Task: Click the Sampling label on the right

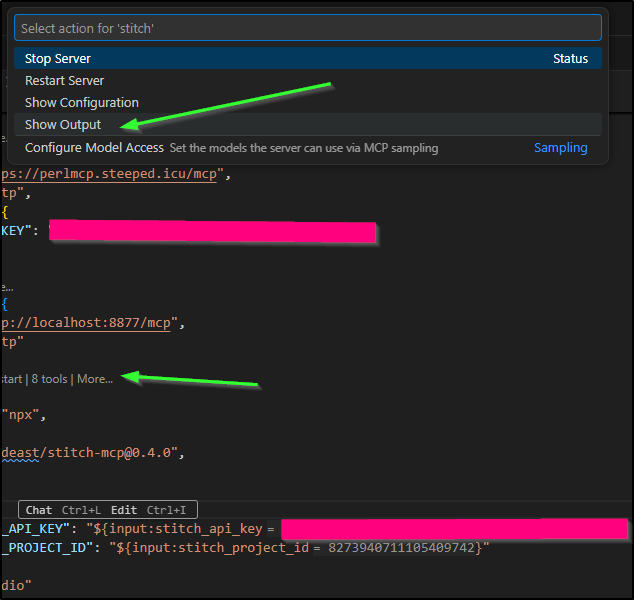Action: tap(560, 148)
